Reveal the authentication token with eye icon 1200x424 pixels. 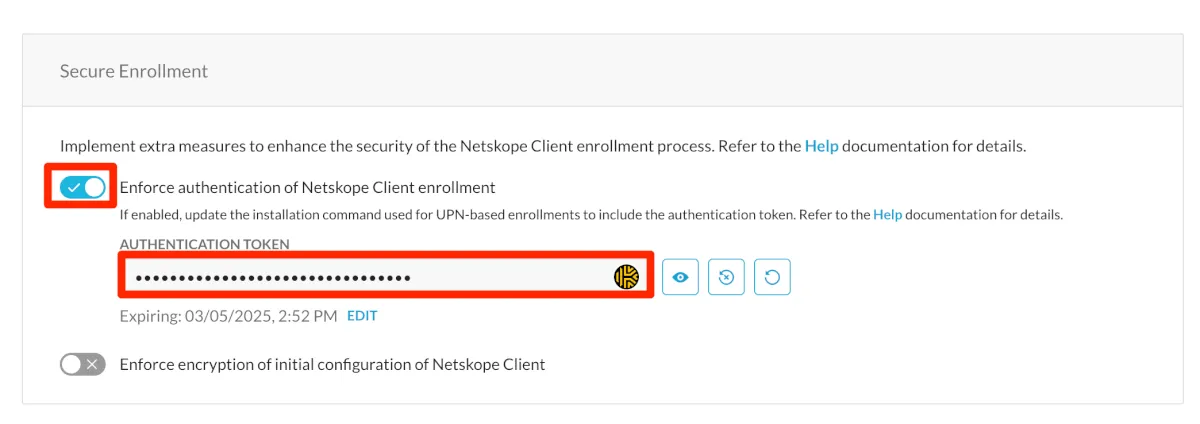pyautogui.click(x=680, y=277)
